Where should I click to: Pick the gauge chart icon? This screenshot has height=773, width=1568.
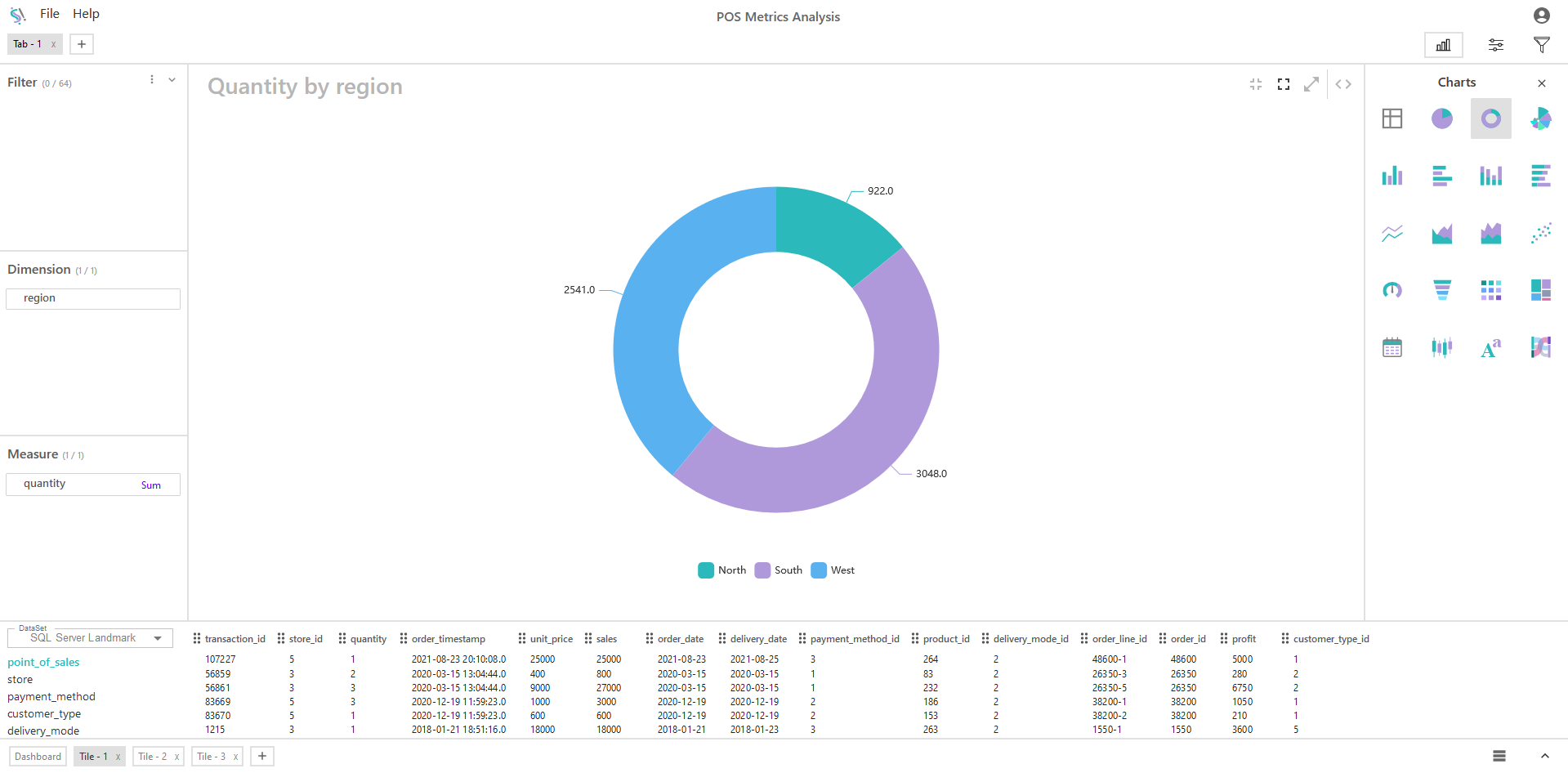click(x=1392, y=290)
